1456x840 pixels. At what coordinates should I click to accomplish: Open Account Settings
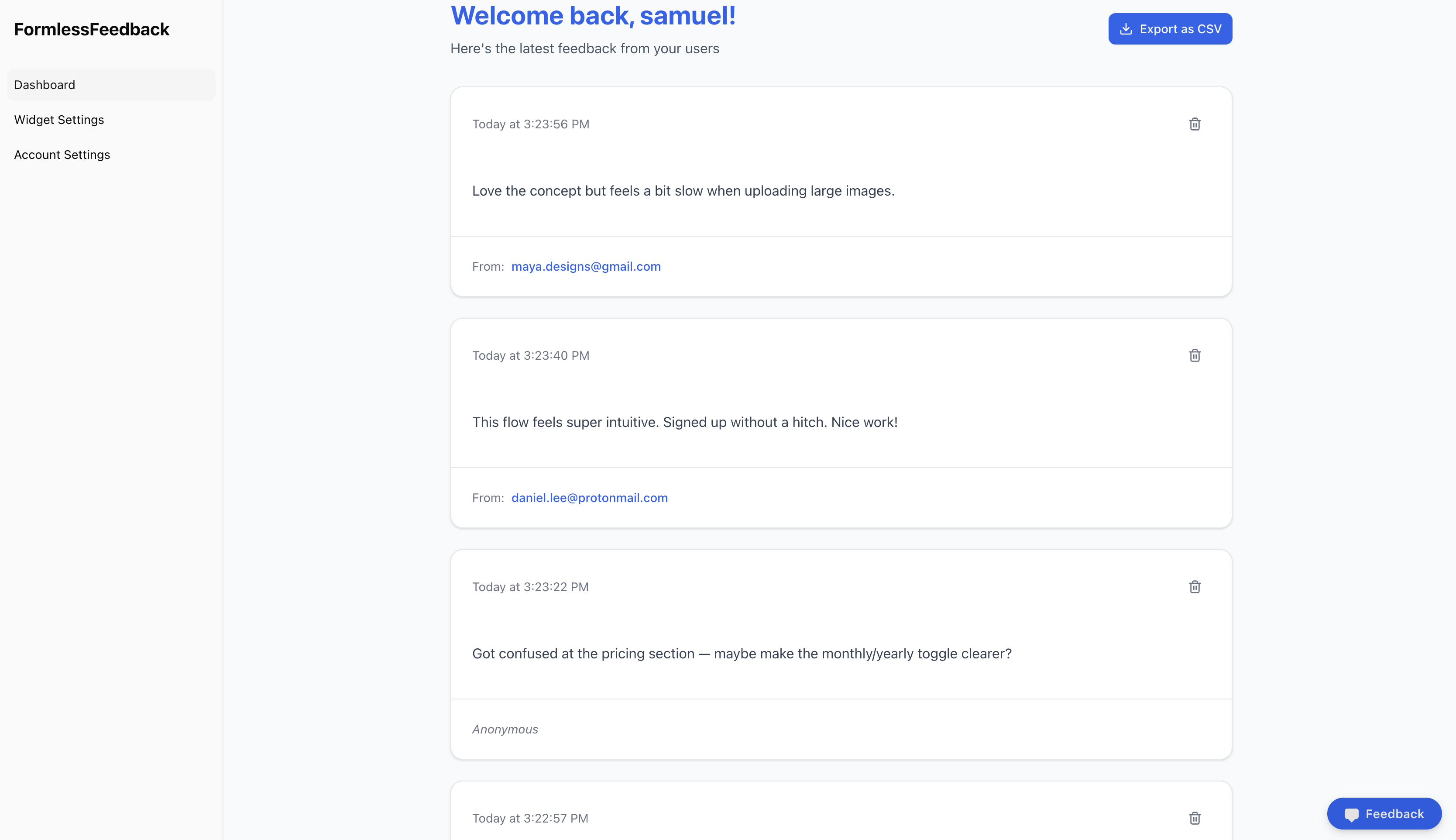pos(111,155)
